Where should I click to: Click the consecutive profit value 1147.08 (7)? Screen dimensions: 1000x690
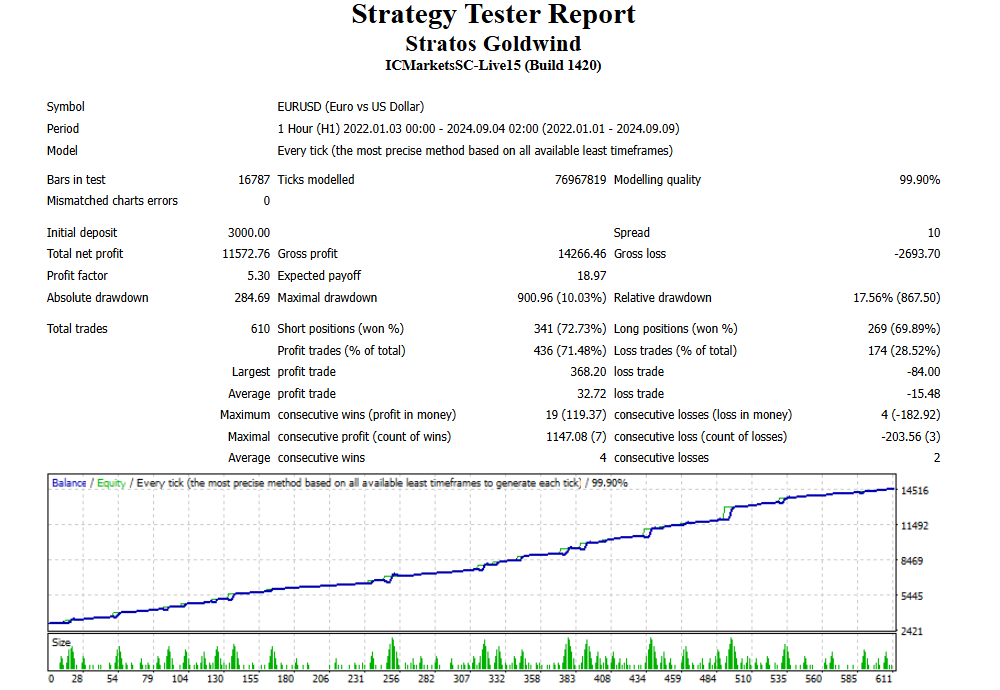[x=576, y=437]
